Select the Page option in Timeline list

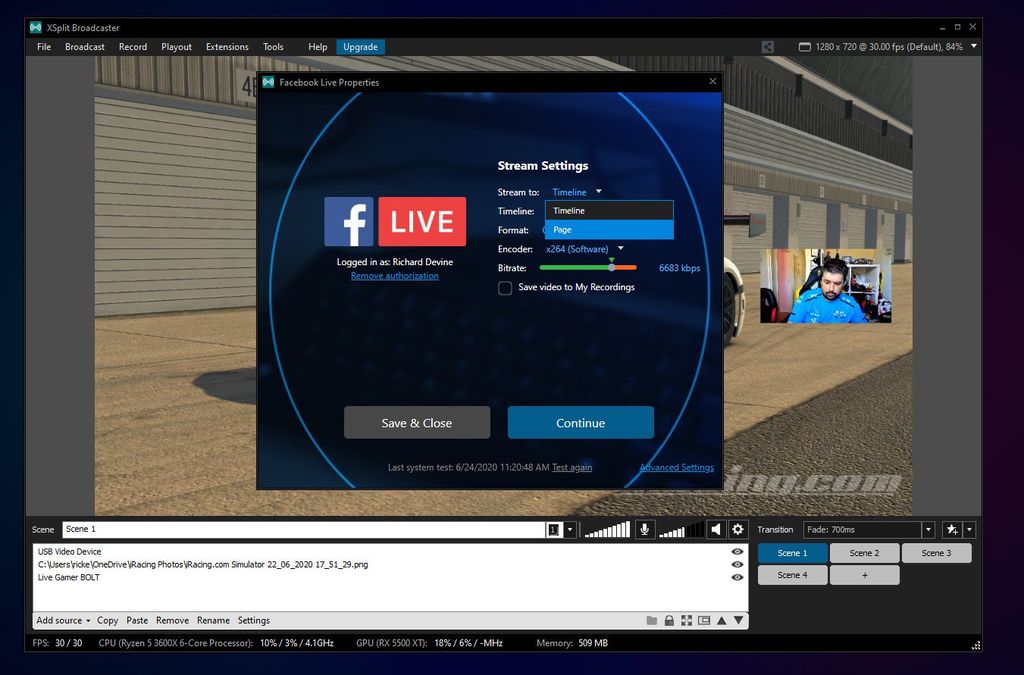(608, 230)
